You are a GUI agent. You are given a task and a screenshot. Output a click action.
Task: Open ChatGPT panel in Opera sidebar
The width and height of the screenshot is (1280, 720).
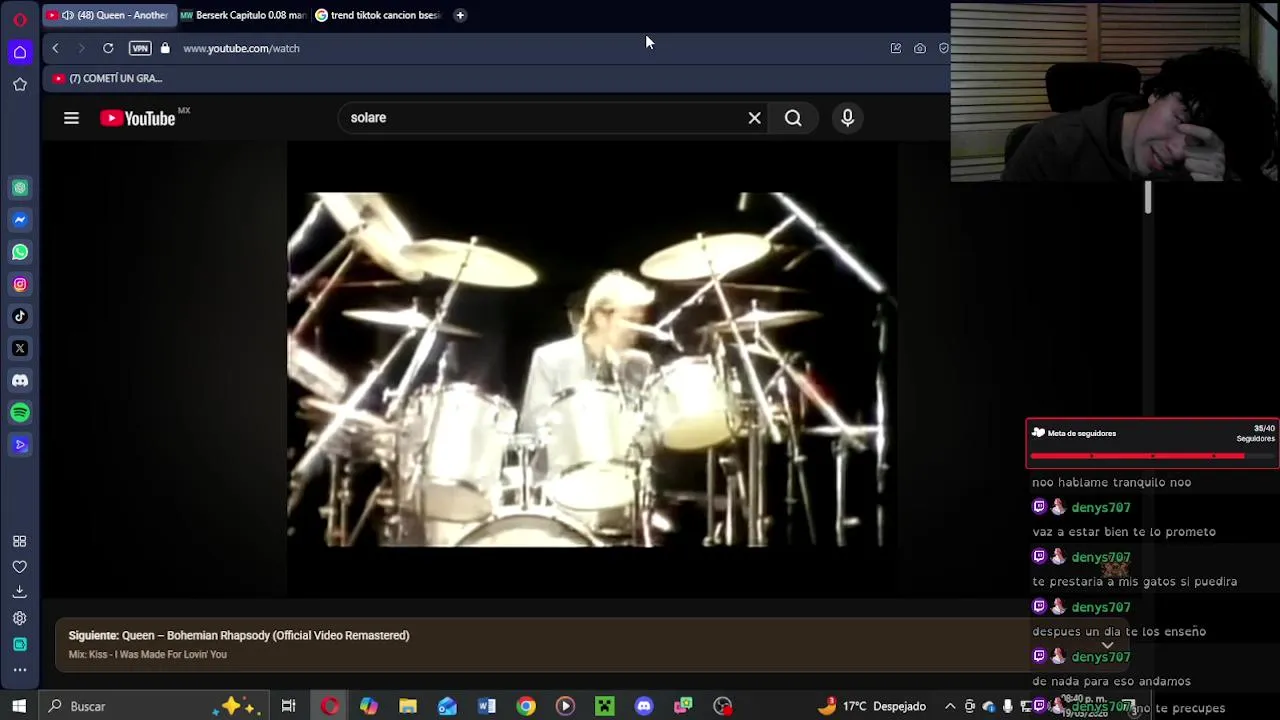point(20,188)
